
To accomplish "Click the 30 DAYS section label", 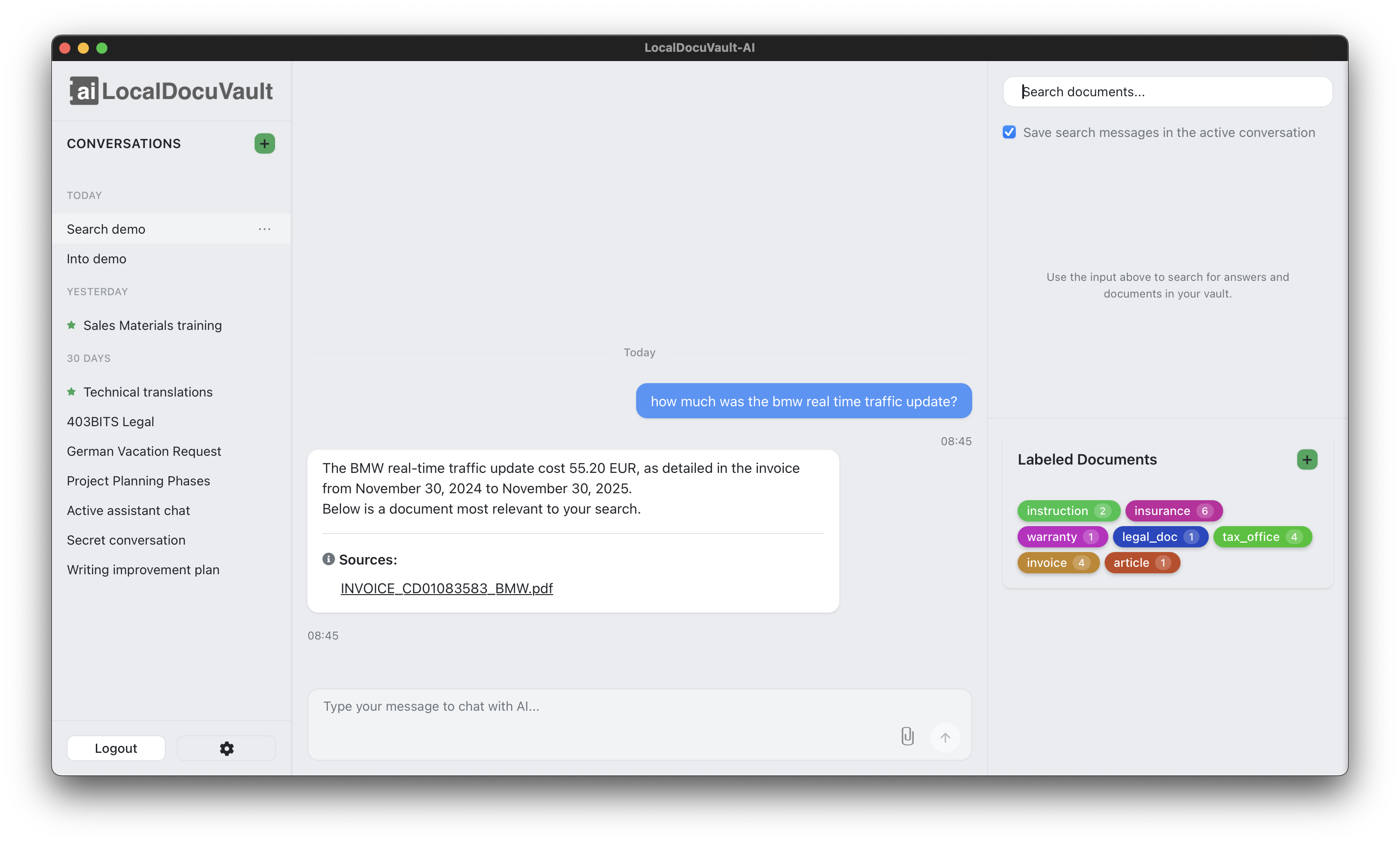I will [x=88, y=359].
